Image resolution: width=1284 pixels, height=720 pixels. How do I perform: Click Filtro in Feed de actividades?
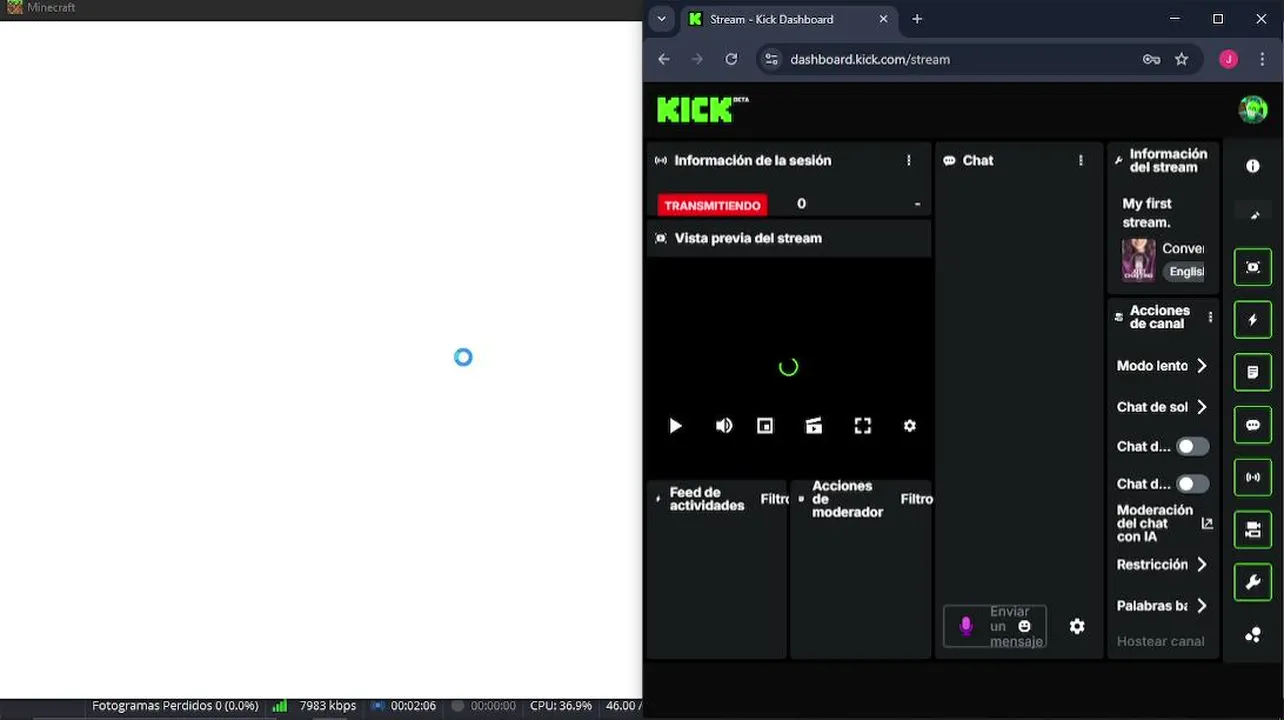click(x=775, y=499)
